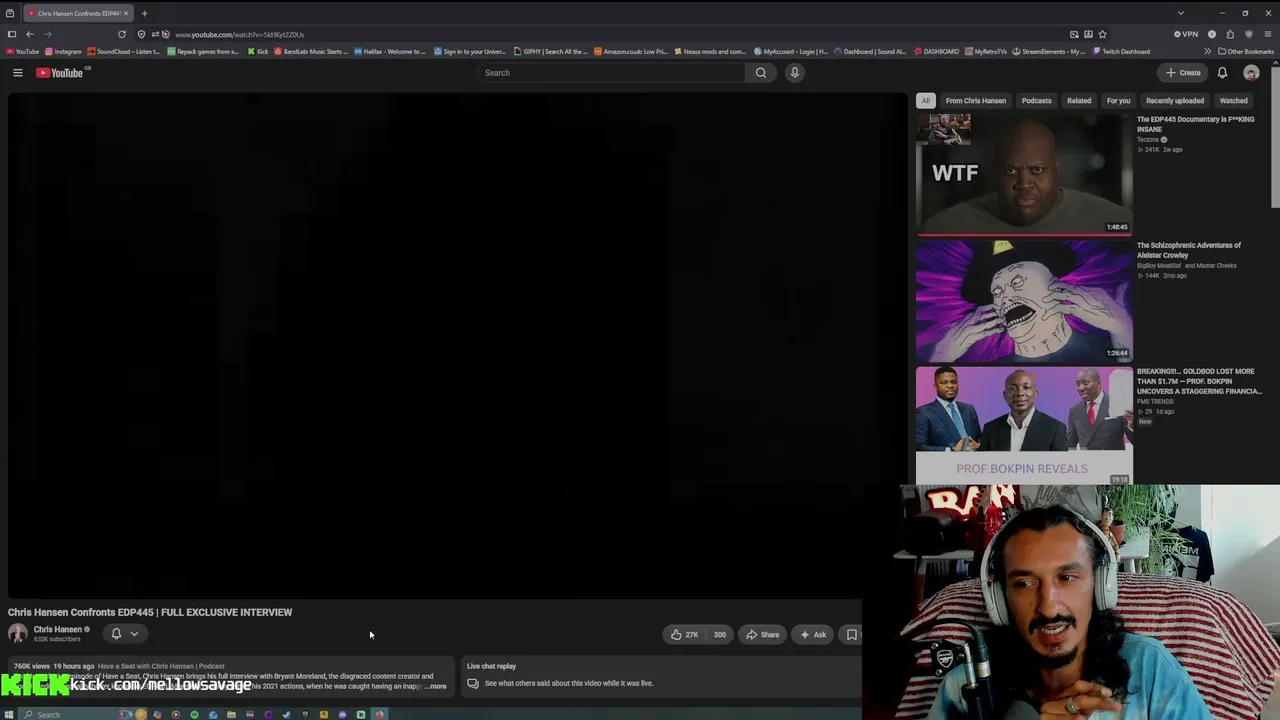Click 'See what others said' live chat text
Screen dimensions: 1280x720
pyautogui.click(x=569, y=683)
